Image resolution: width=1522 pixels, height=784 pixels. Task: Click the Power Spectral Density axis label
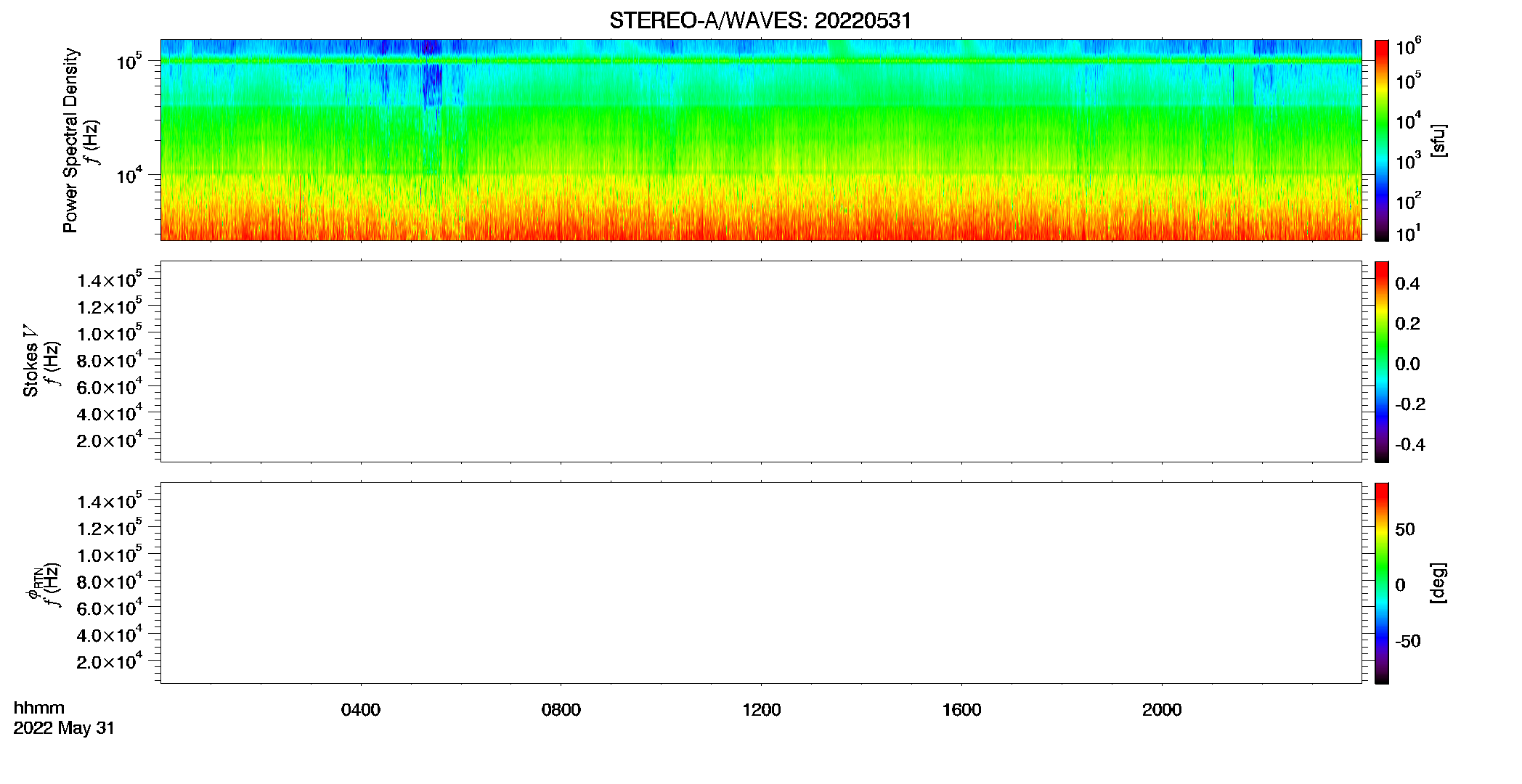tap(70, 140)
